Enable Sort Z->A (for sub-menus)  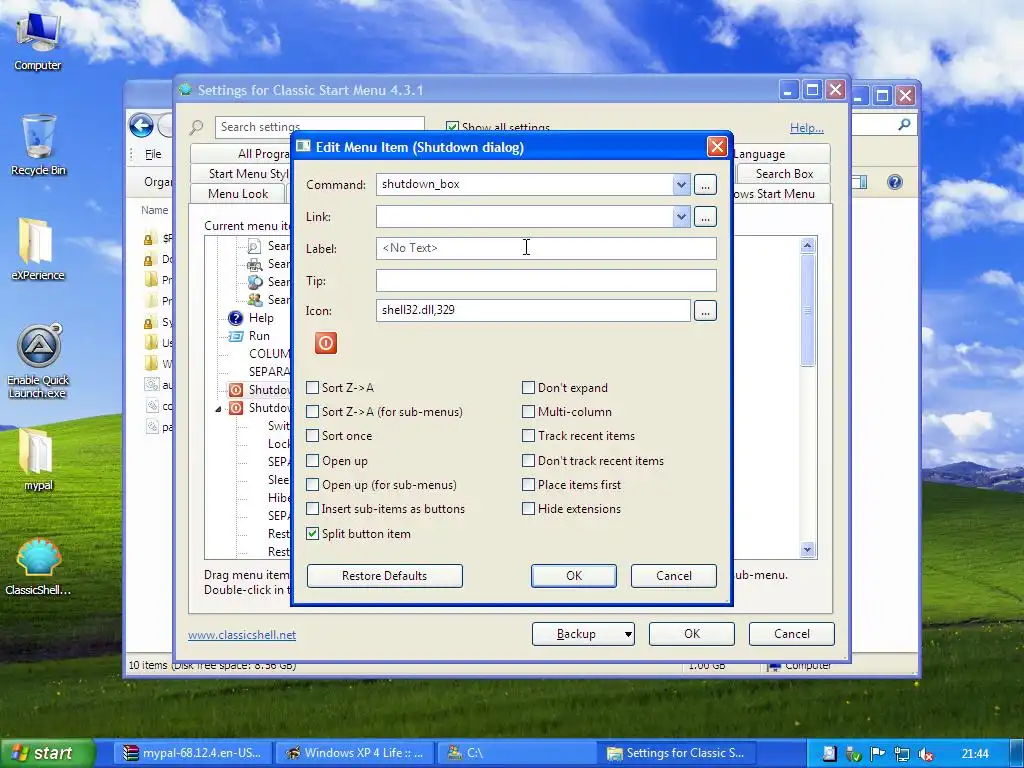[x=313, y=412]
